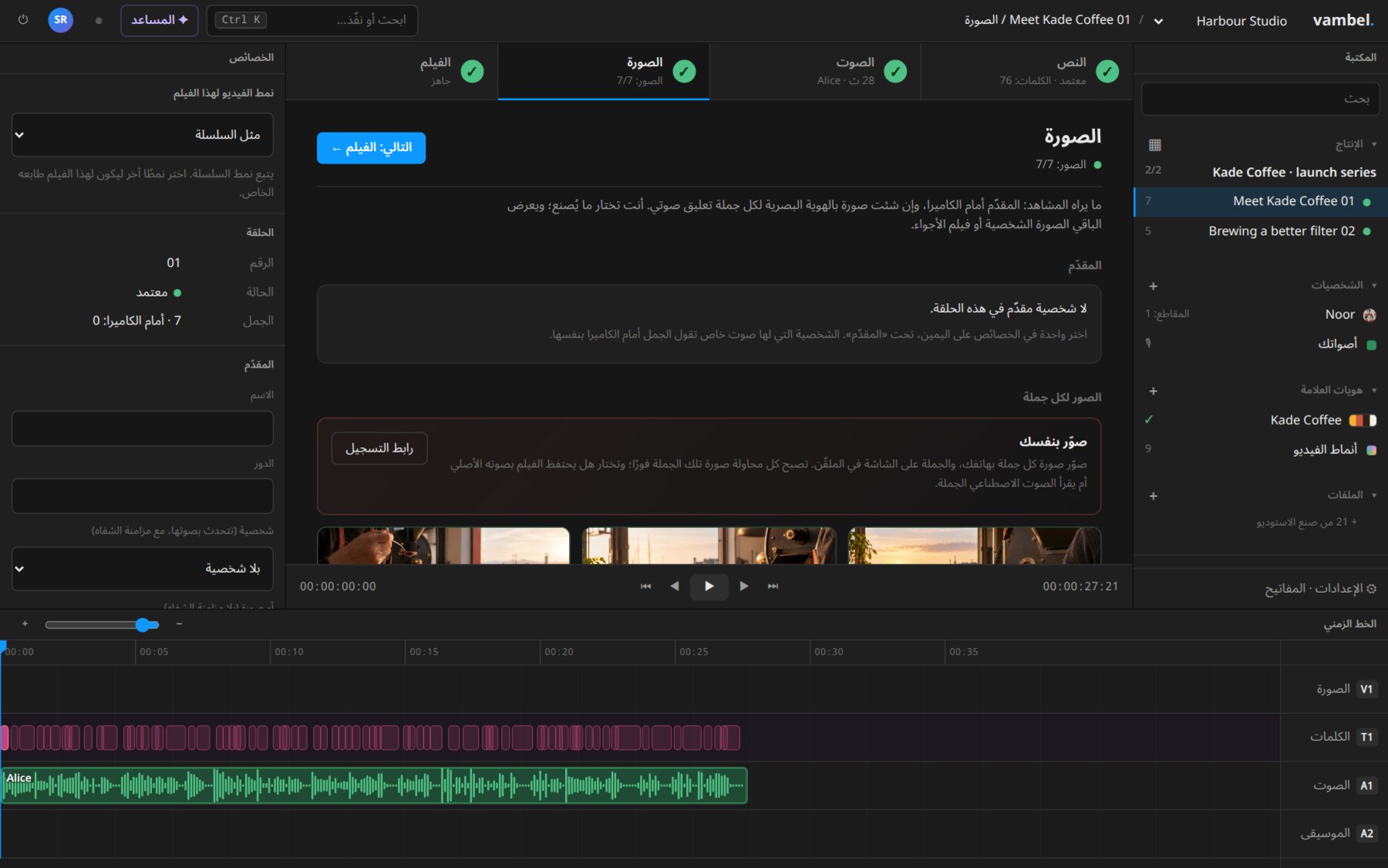Click the status dot in top bar

[99, 21]
